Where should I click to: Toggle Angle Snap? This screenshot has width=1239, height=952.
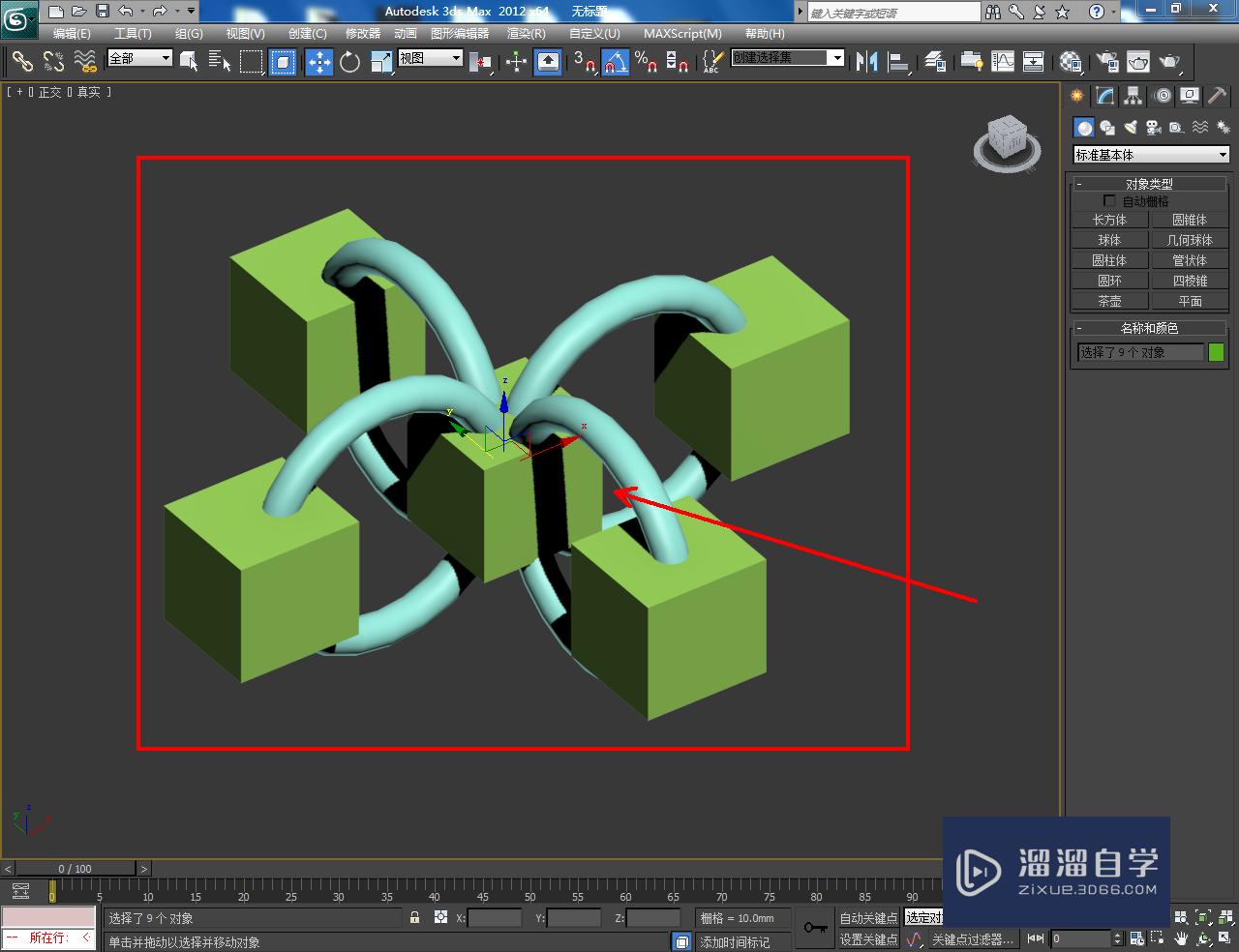pos(616,62)
